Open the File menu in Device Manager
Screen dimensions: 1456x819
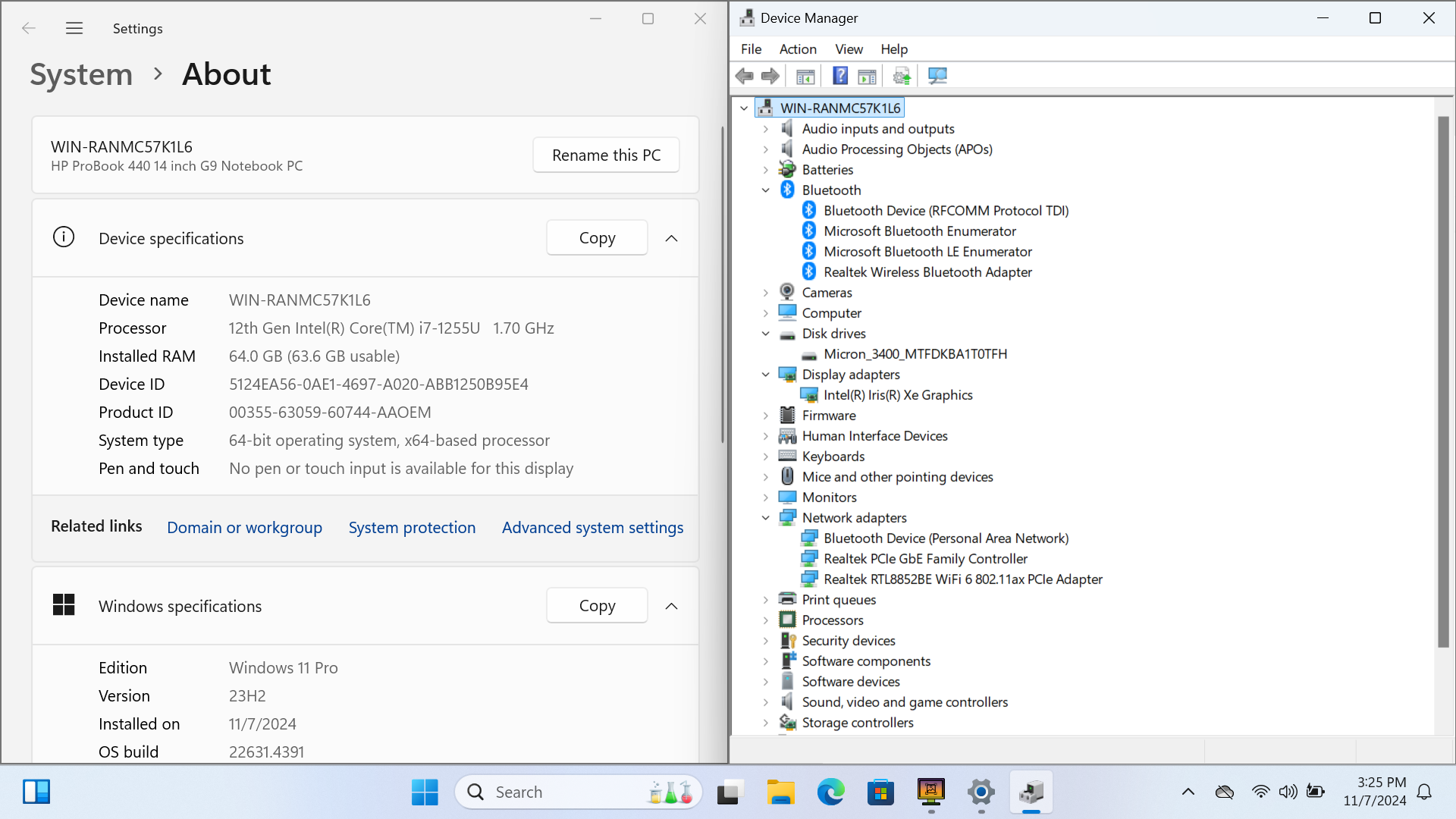coord(751,49)
